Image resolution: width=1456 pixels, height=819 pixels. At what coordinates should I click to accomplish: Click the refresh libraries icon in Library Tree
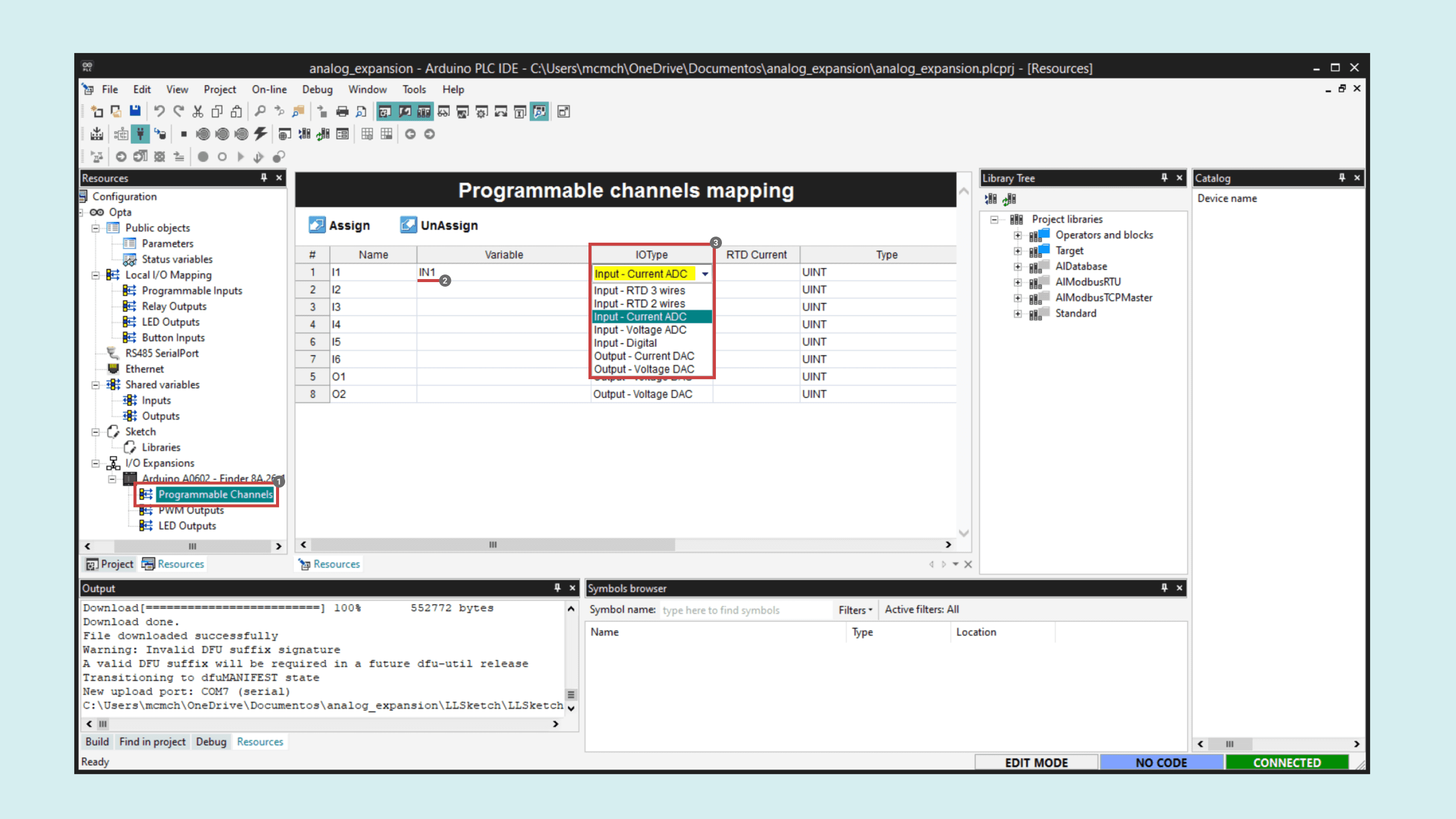(1010, 199)
